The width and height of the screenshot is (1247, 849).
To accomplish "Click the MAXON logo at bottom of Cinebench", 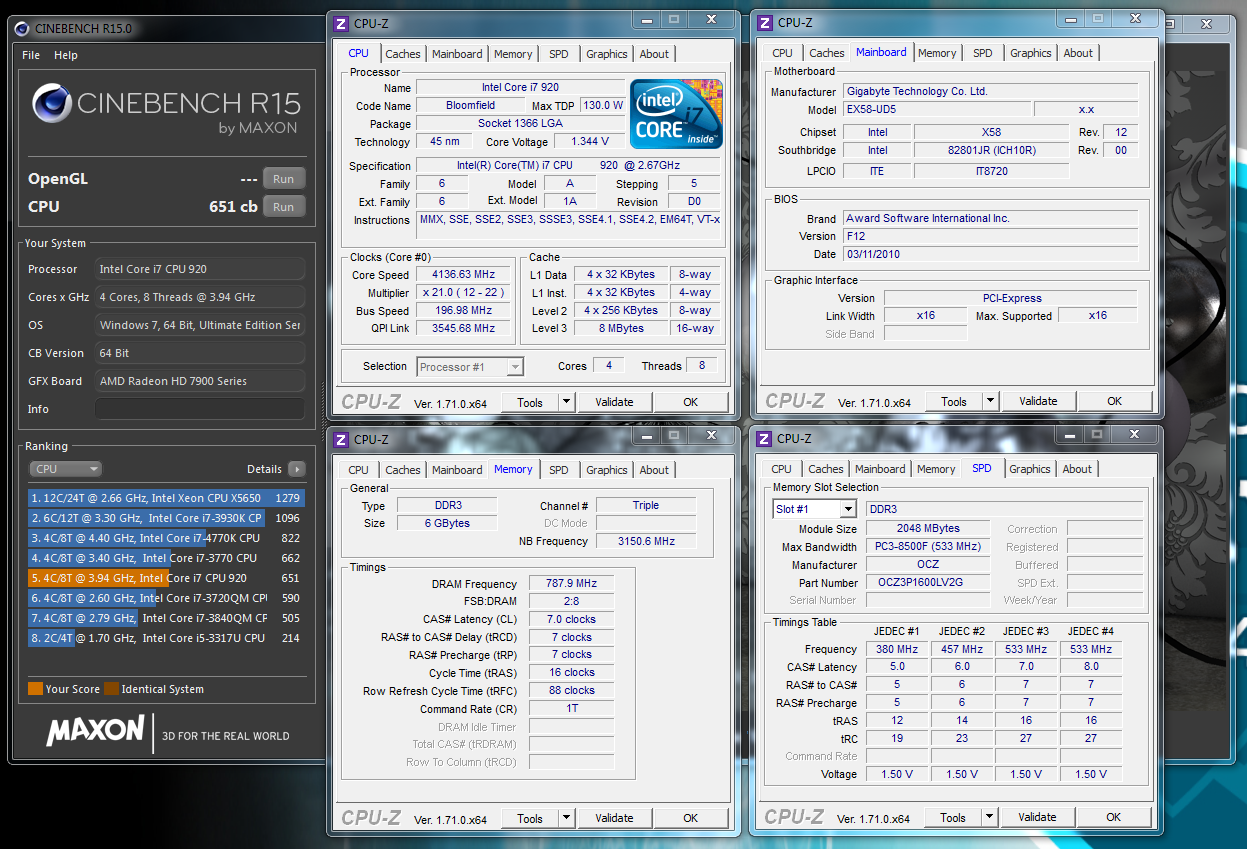I will 95,730.
